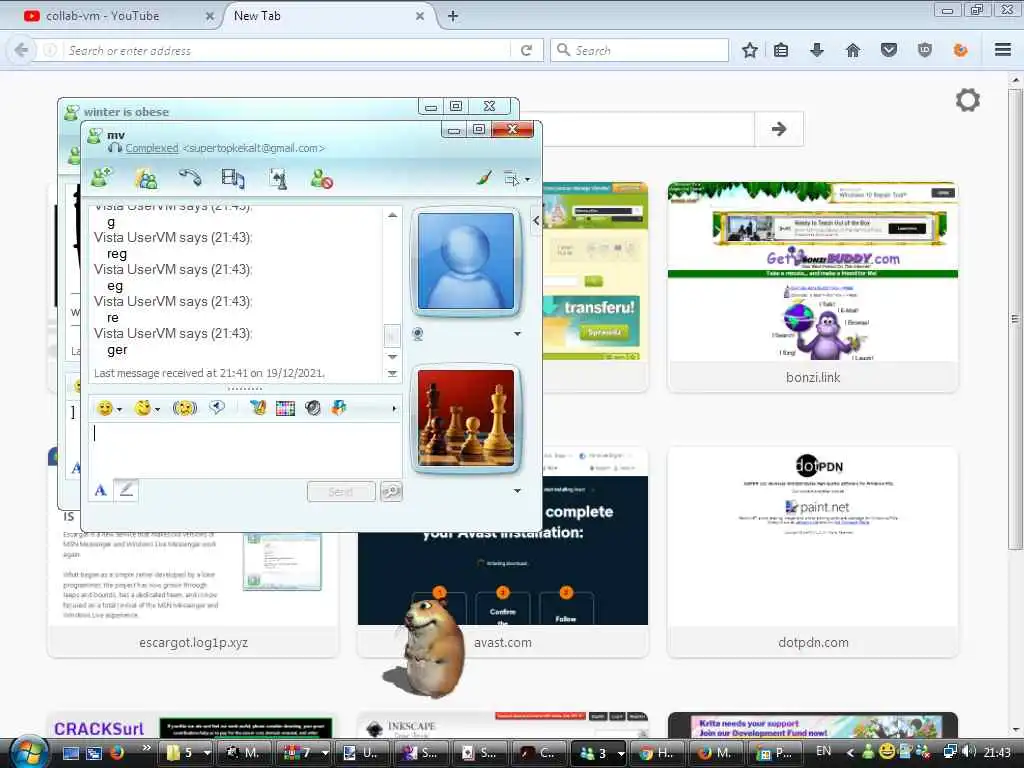Send a nudge with the shaking emoticon
This screenshot has height=768, width=1024.
[x=185, y=408]
